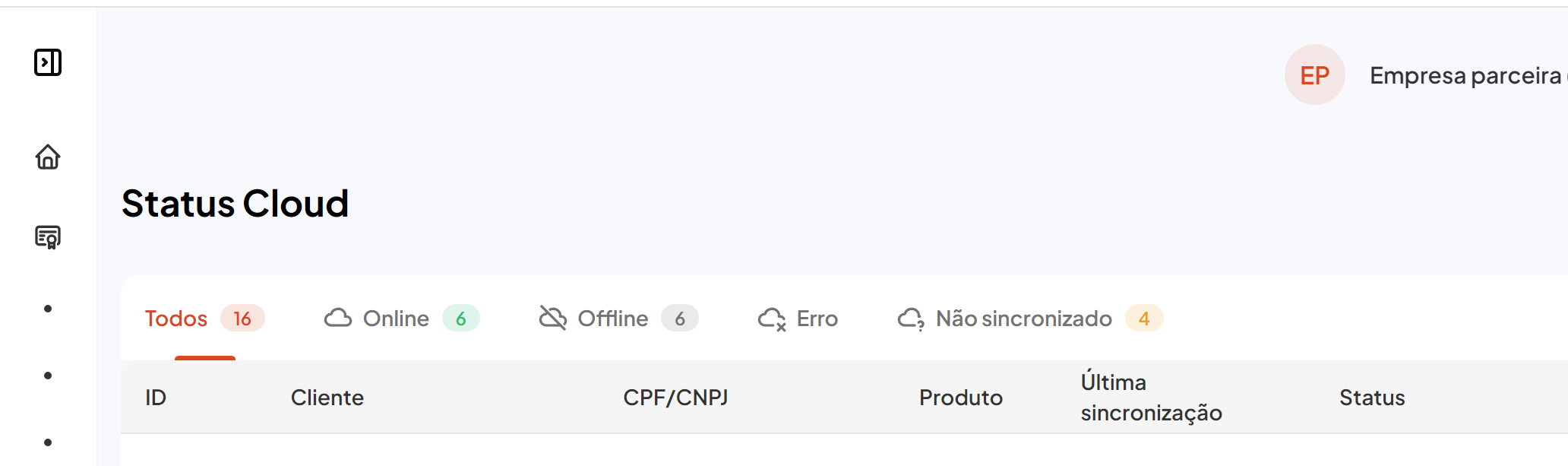Open the certificate icon in sidebar
Image resolution: width=1568 pixels, height=466 pixels.
48,237
